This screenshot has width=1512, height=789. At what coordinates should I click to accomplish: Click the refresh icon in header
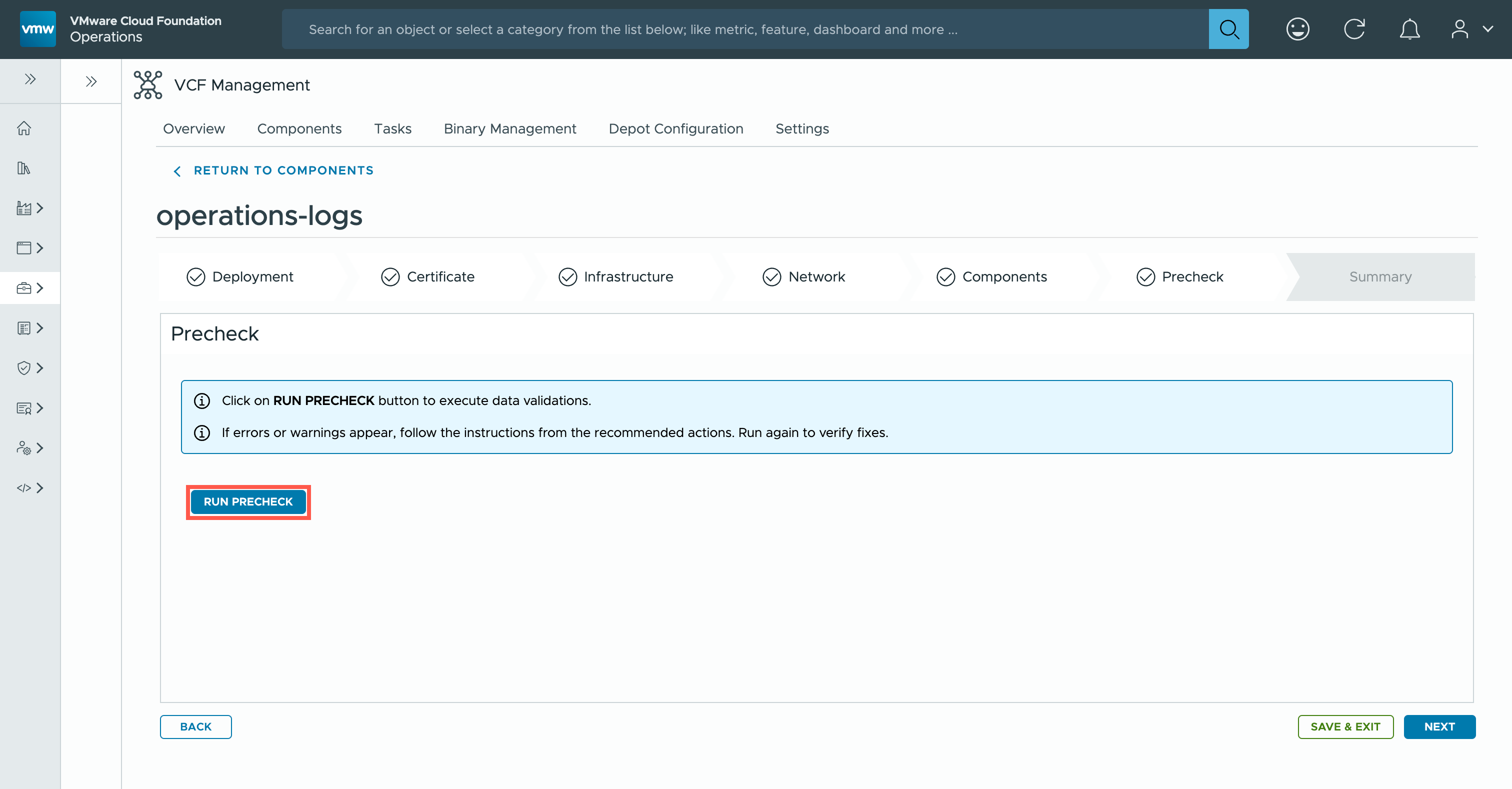(x=1354, y=29)
